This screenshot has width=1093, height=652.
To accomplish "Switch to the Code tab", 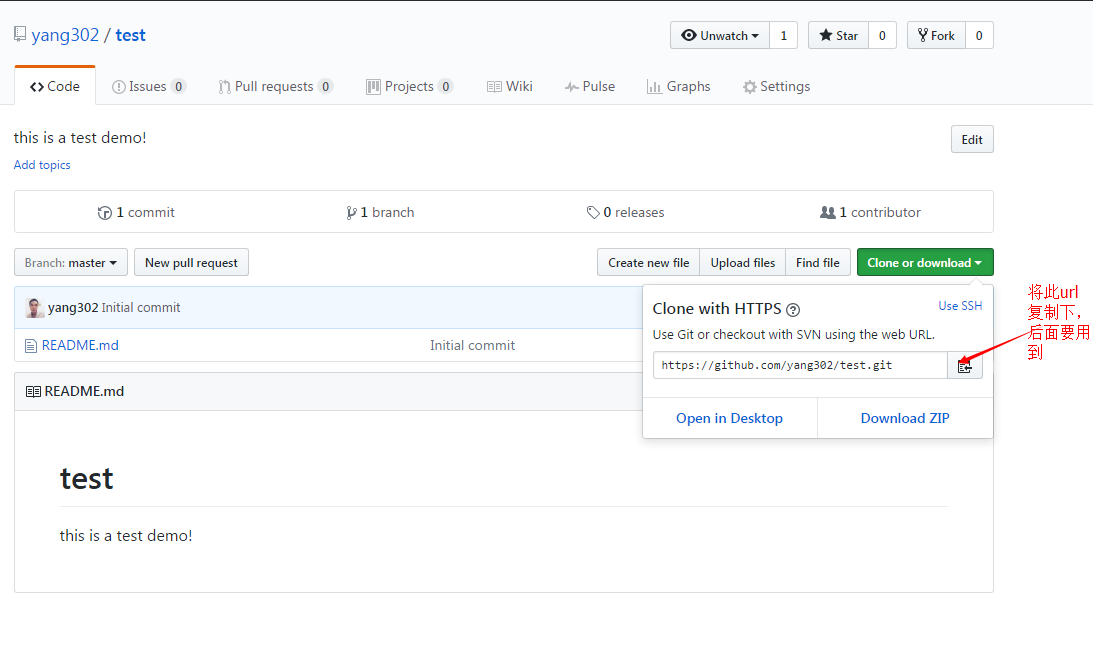I will click(x=55, y=86).
